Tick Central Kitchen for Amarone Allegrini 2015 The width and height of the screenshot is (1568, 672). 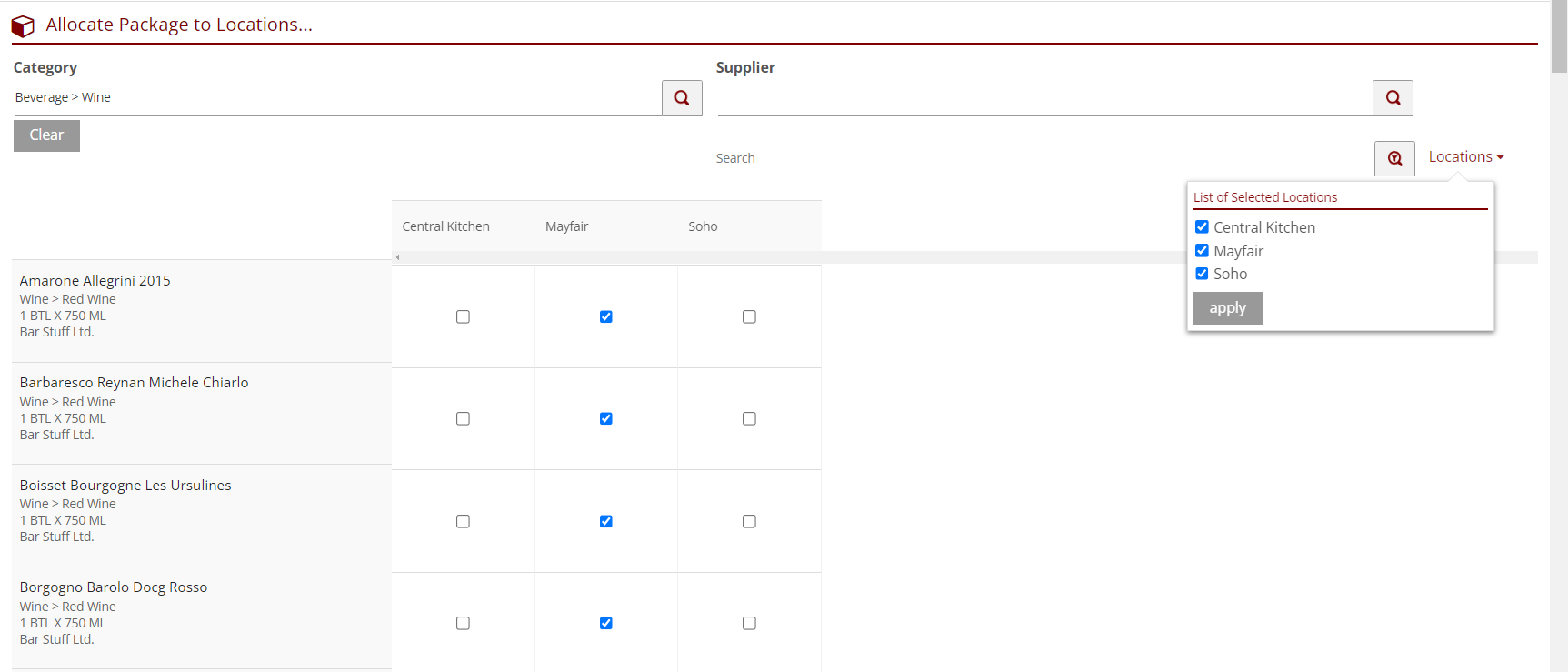(x=463, y=316)
